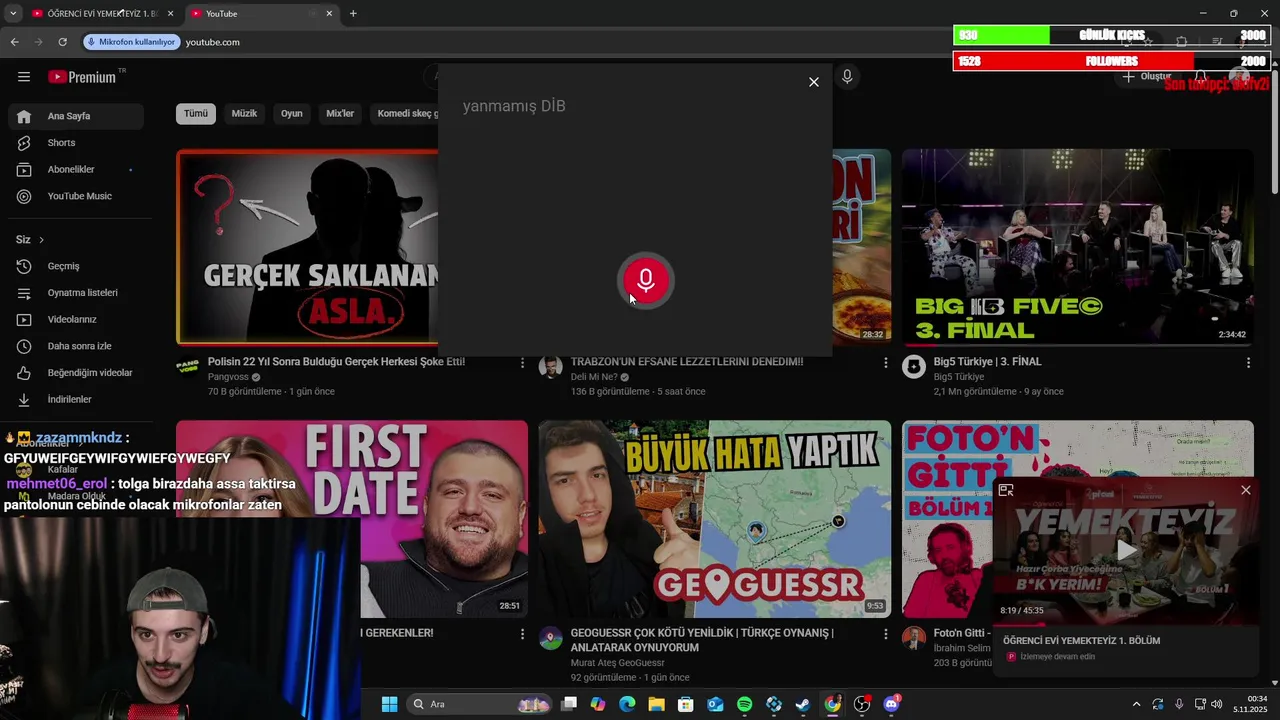Click the Deli Mi Ne? channel avatar
Viewport: 1280px width, 720px height.
(x=551, y=367)
